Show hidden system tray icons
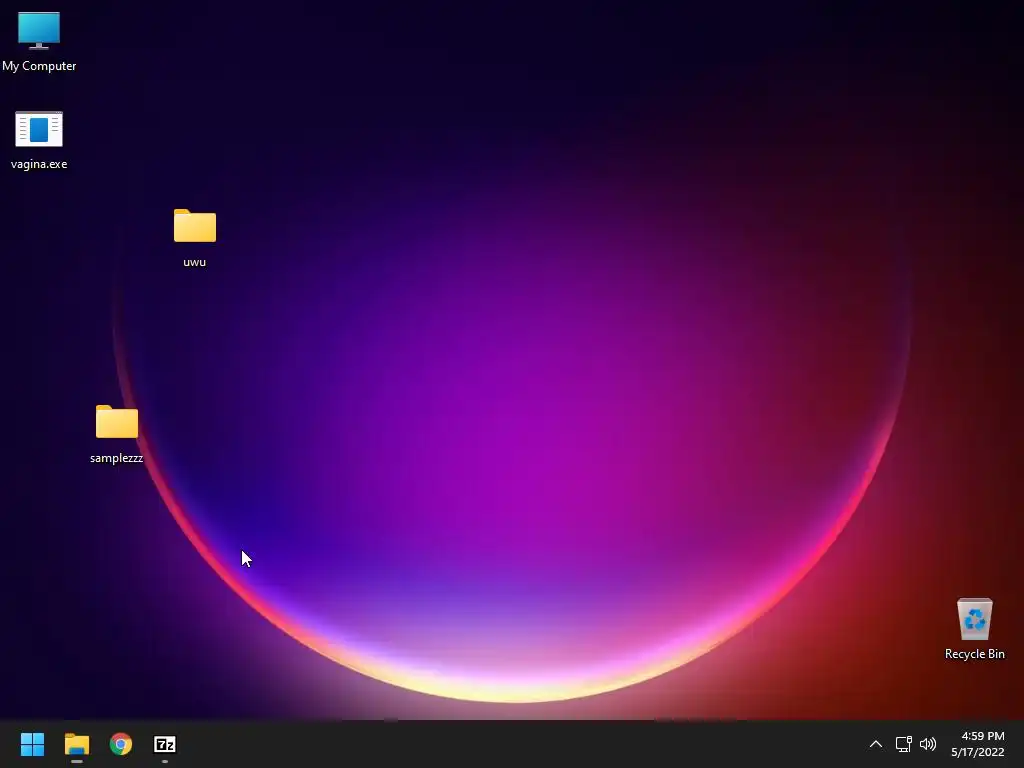The width and height of the screenshot is (1024, 768). tap(876, 744)
